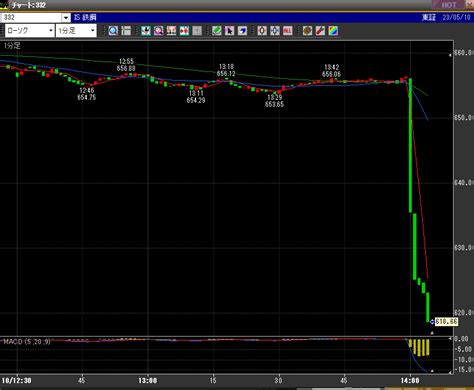The width and height of the screenshot is (474, 390).
Task: Click the 東証 exchange label
Action: 429,17
